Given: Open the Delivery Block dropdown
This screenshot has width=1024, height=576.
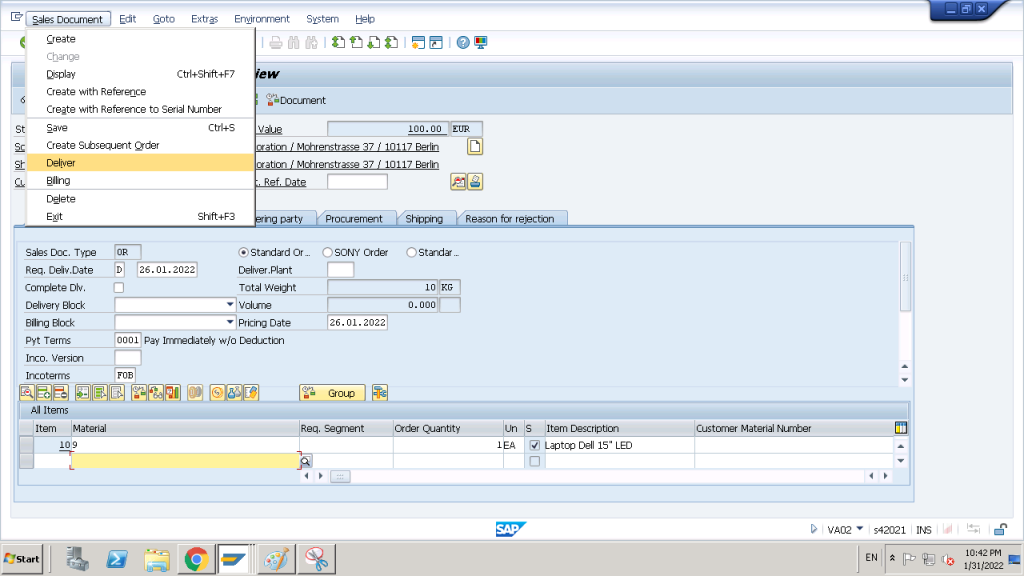Looking at the screenshot, I should [x=230, y=304].
